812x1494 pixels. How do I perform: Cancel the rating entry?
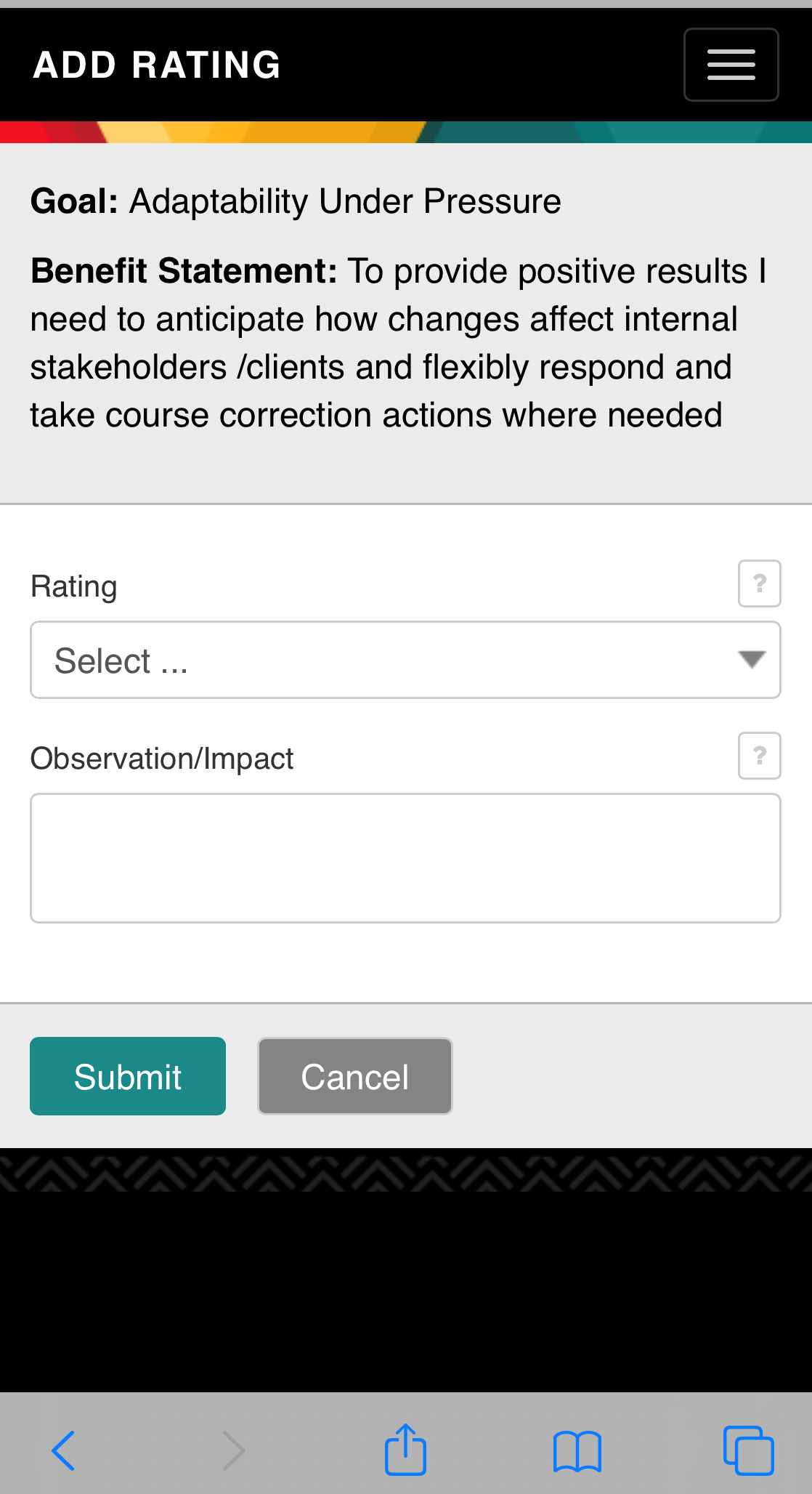click(x=354, y=1075)
